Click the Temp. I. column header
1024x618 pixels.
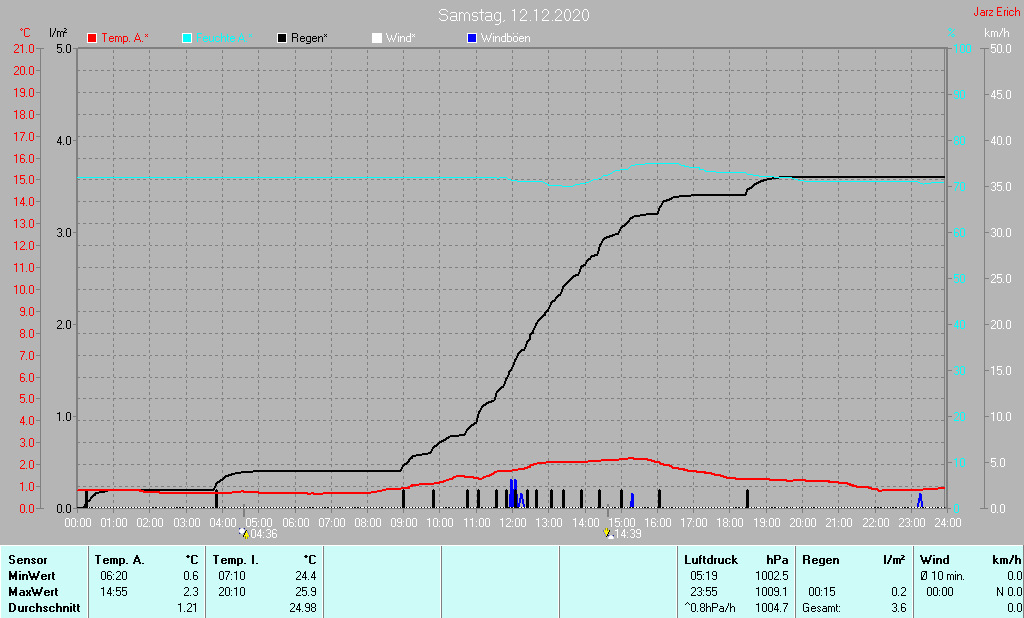(x=235, y=560)
